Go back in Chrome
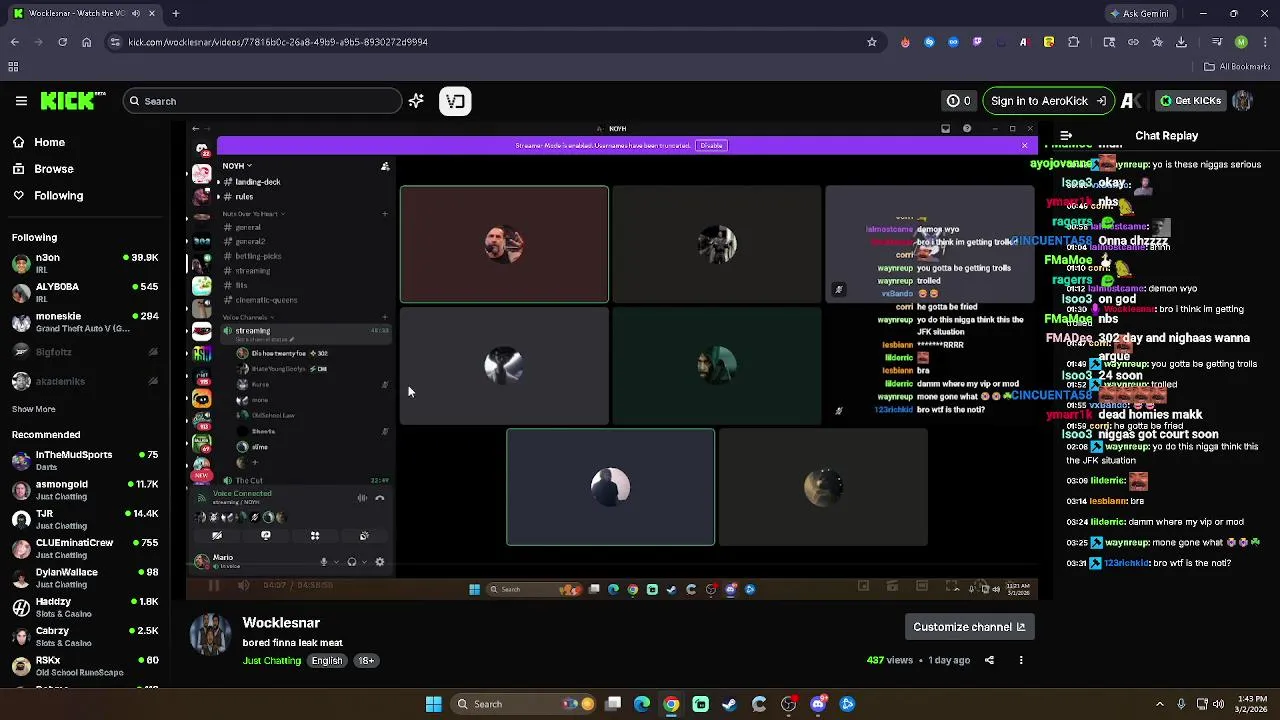Screen dimensions: 1280x720 pyautogui.click(x=14, y=42)
